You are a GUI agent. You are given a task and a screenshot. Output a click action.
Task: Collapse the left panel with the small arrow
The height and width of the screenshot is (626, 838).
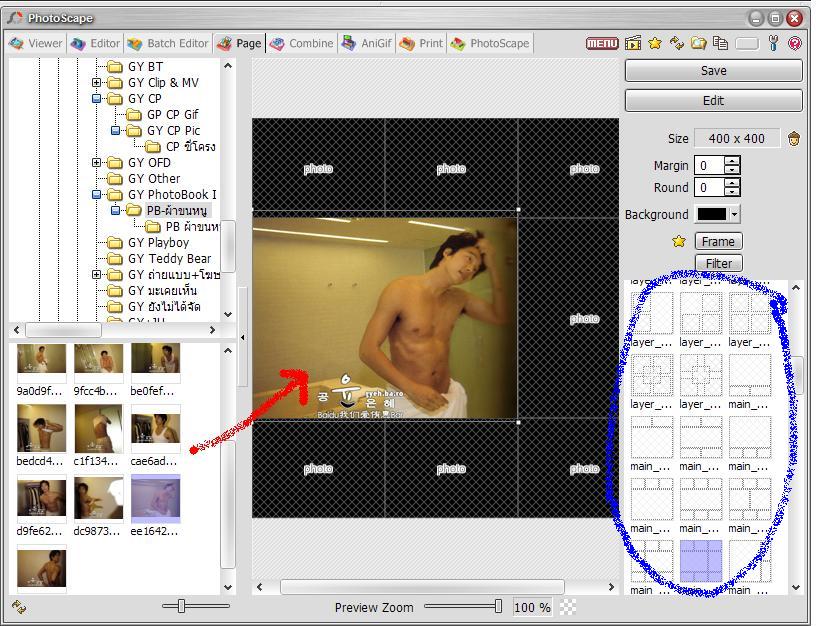pos(243,337)
